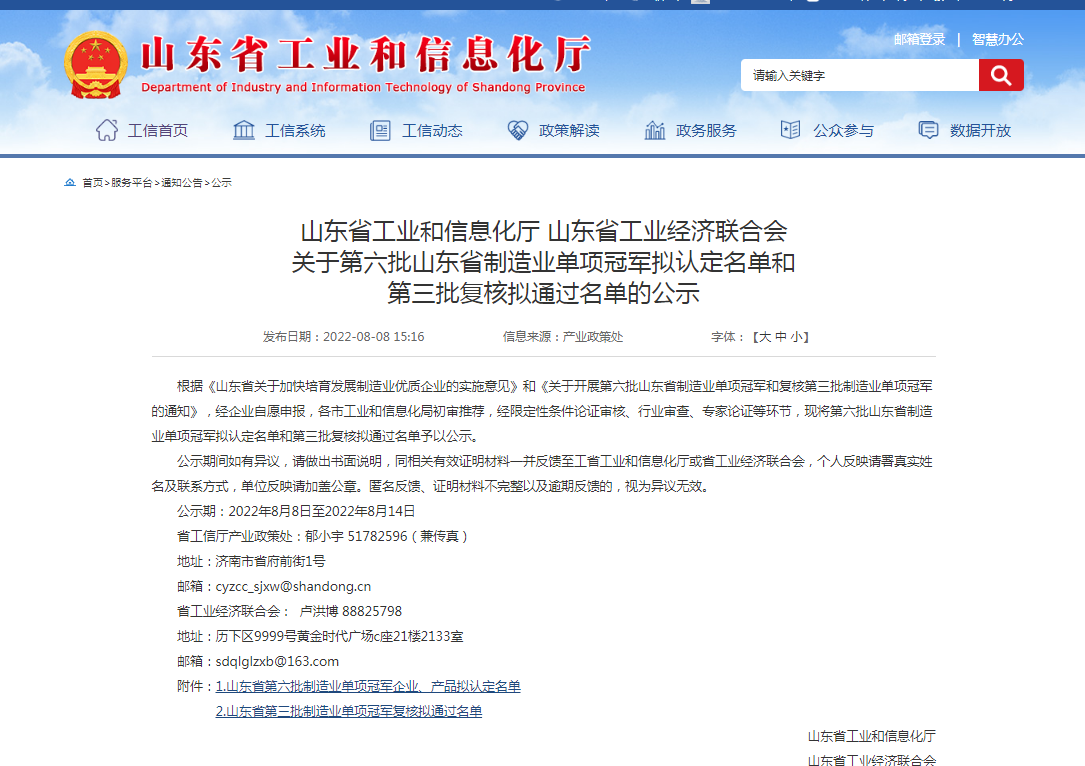Open the 邮箱登录 link

(919, 39)
